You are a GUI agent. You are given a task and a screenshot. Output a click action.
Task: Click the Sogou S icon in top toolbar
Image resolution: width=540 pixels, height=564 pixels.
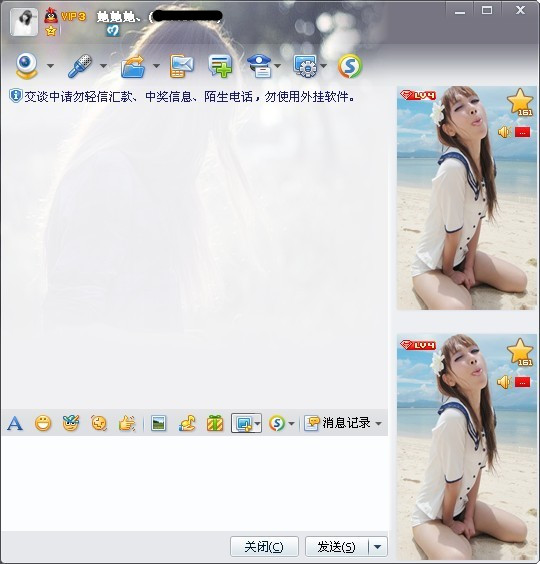point(350,66)
